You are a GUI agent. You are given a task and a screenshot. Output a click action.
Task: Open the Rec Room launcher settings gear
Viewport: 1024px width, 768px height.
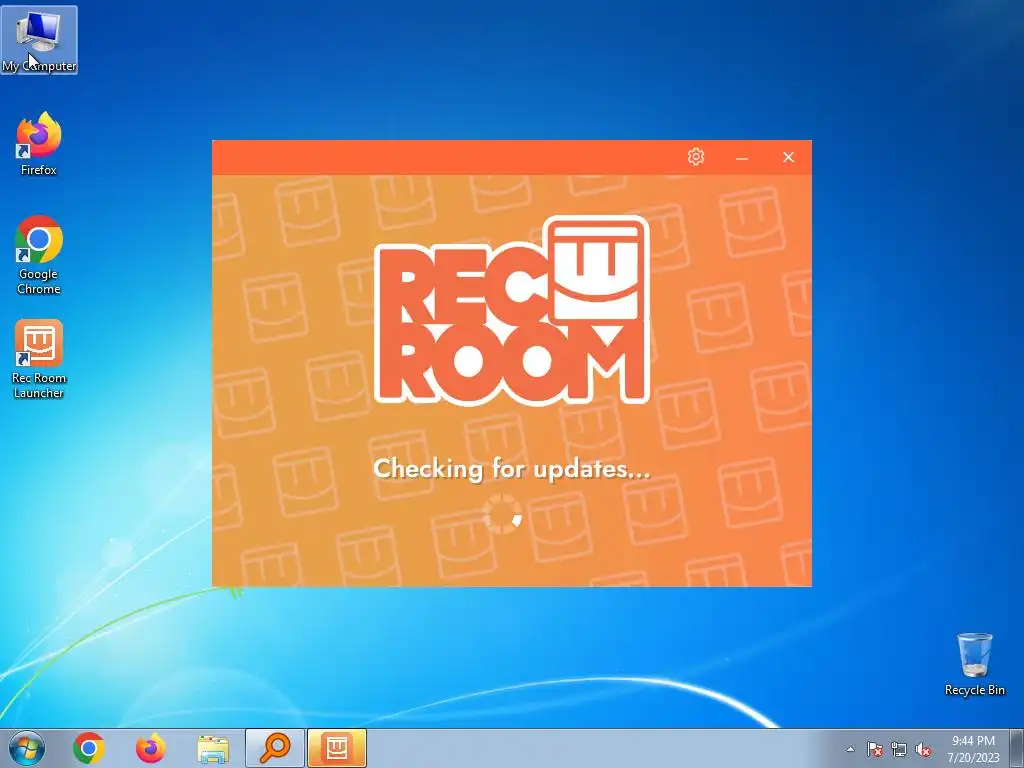coord(696,157)
